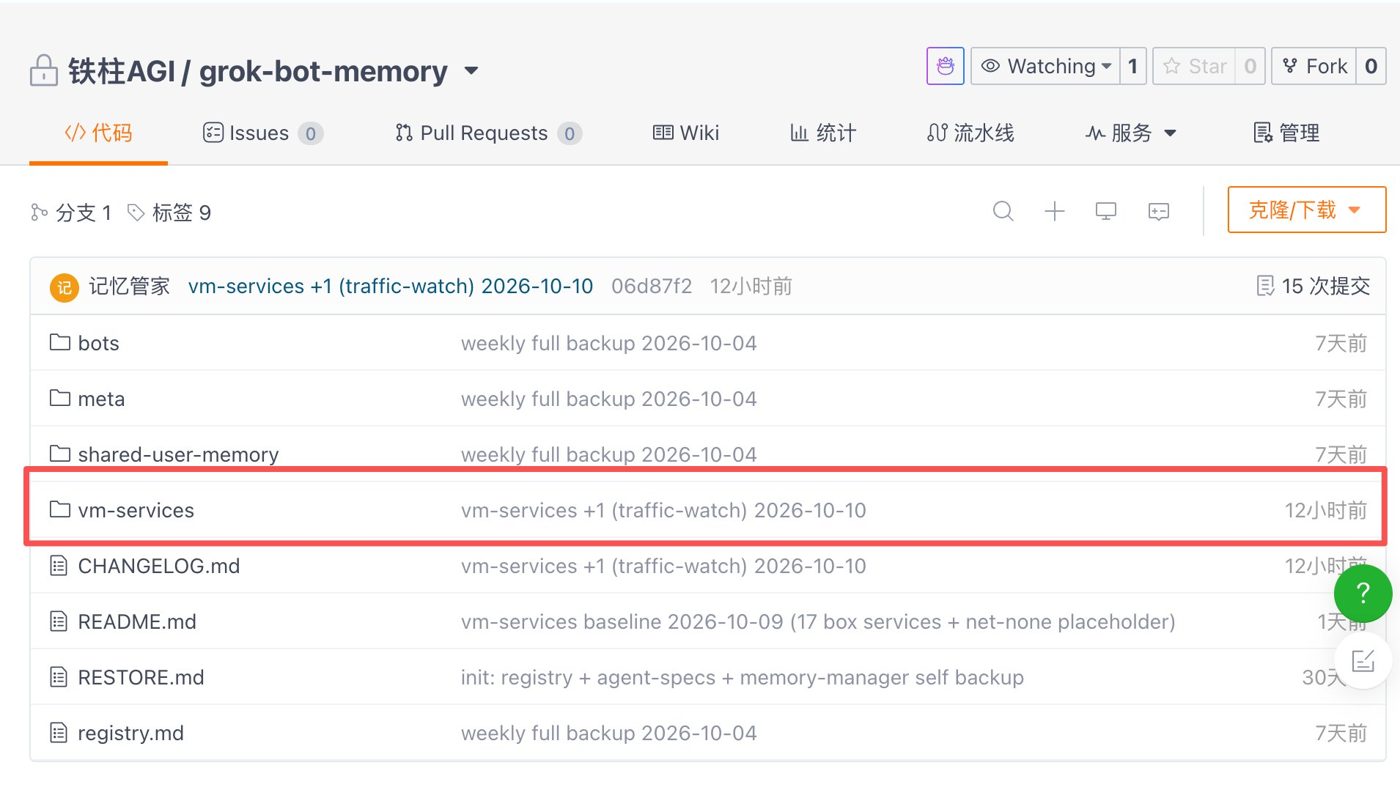Click the "vm-services baseline 2026-10-09" commit message
The image size is (1400, 790).
[x=818, y=622]
